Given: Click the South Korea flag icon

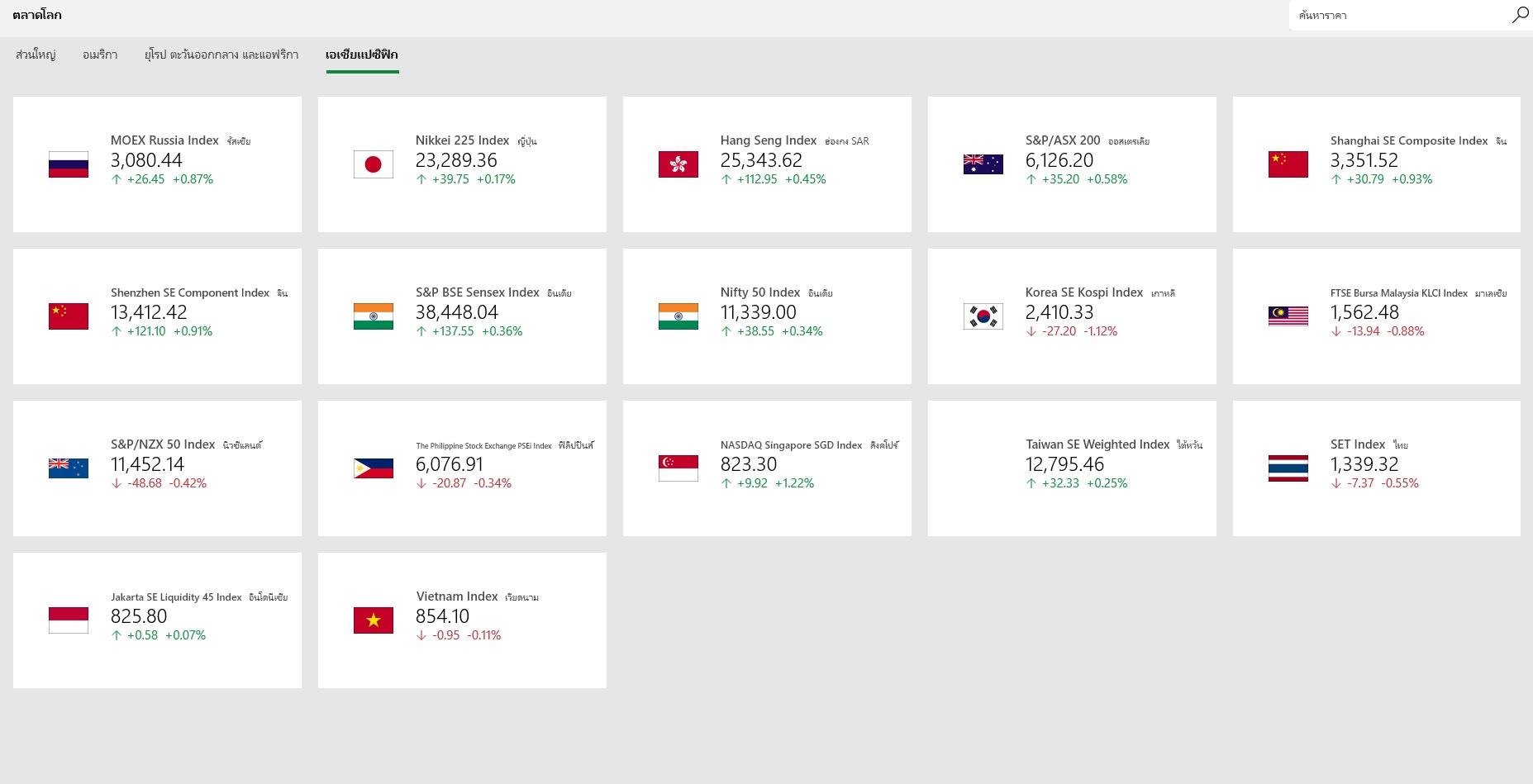Looking at the screenshot, I should (x=983, y=316).
